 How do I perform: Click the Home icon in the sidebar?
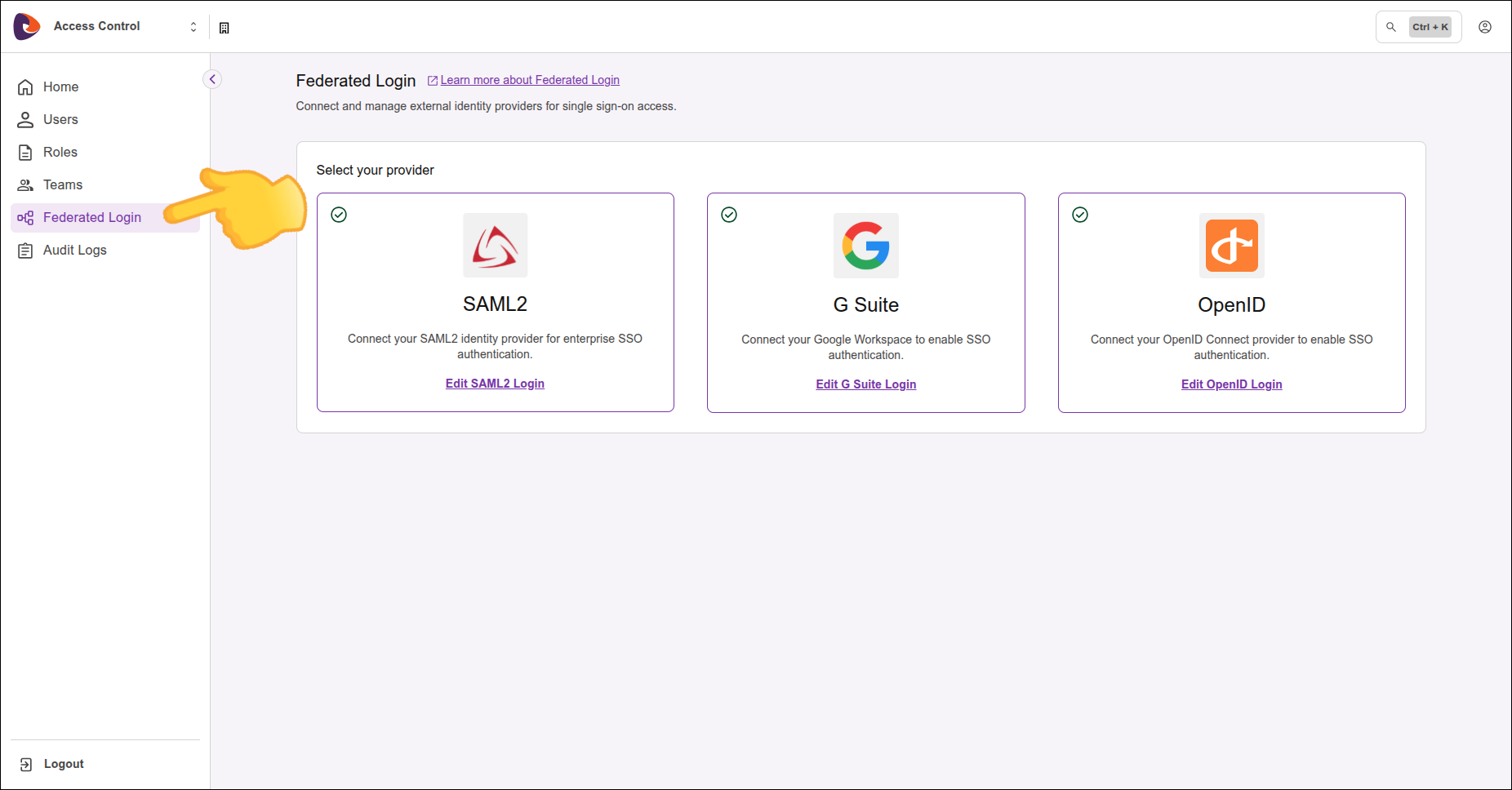[25, 87]
